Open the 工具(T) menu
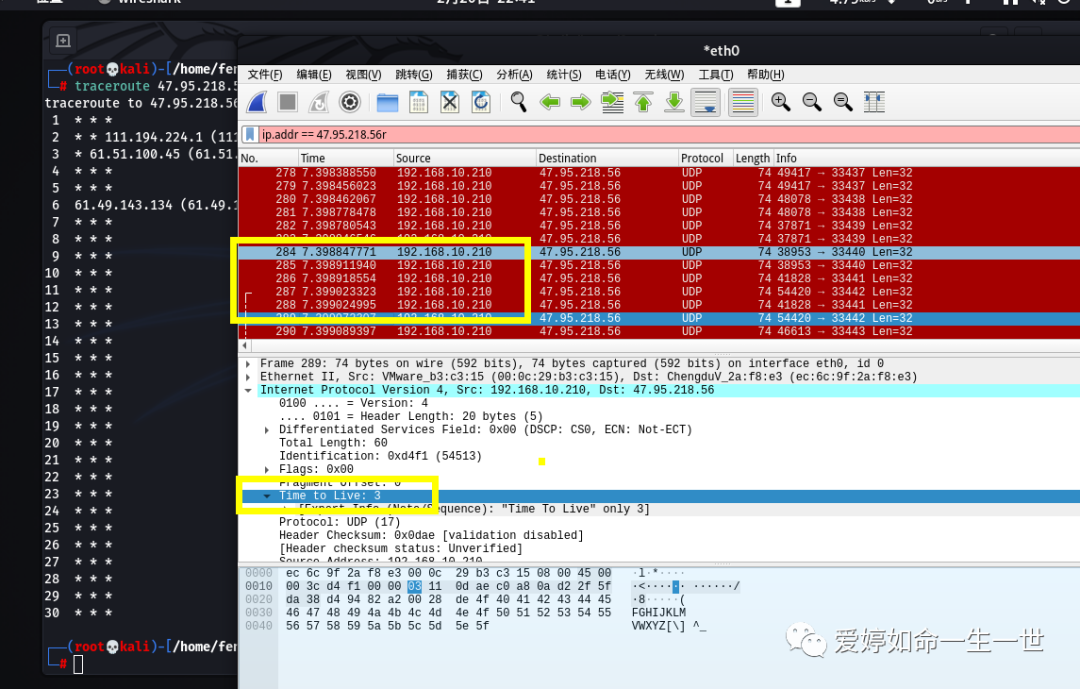 click(716, 74)
